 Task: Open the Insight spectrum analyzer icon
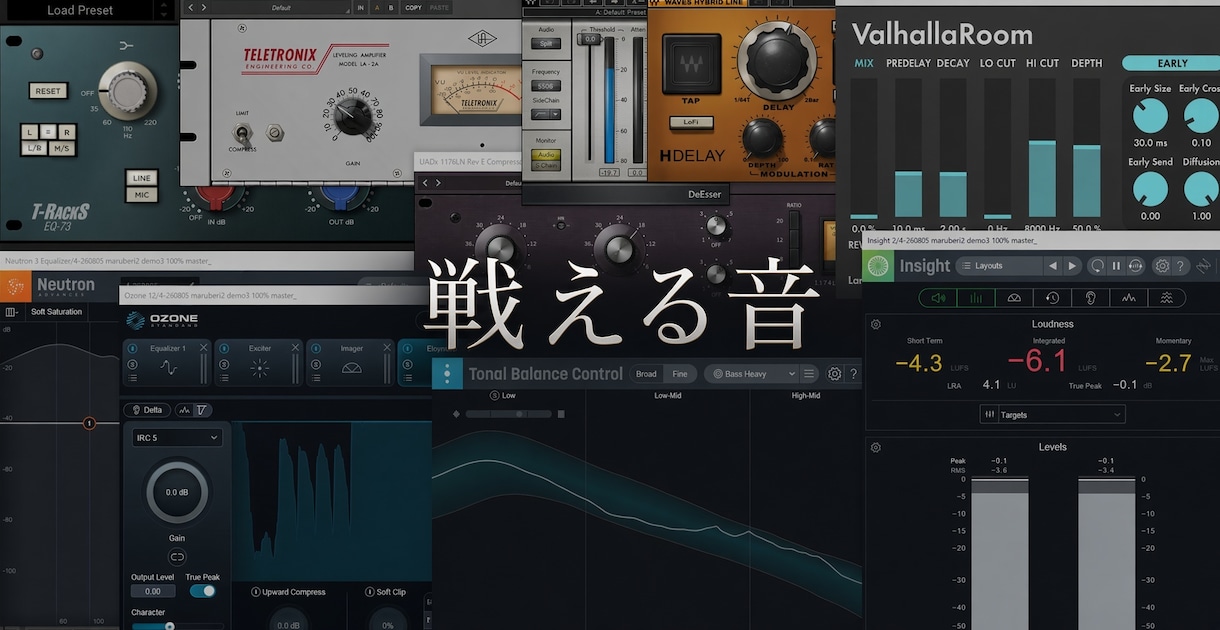1128,297
